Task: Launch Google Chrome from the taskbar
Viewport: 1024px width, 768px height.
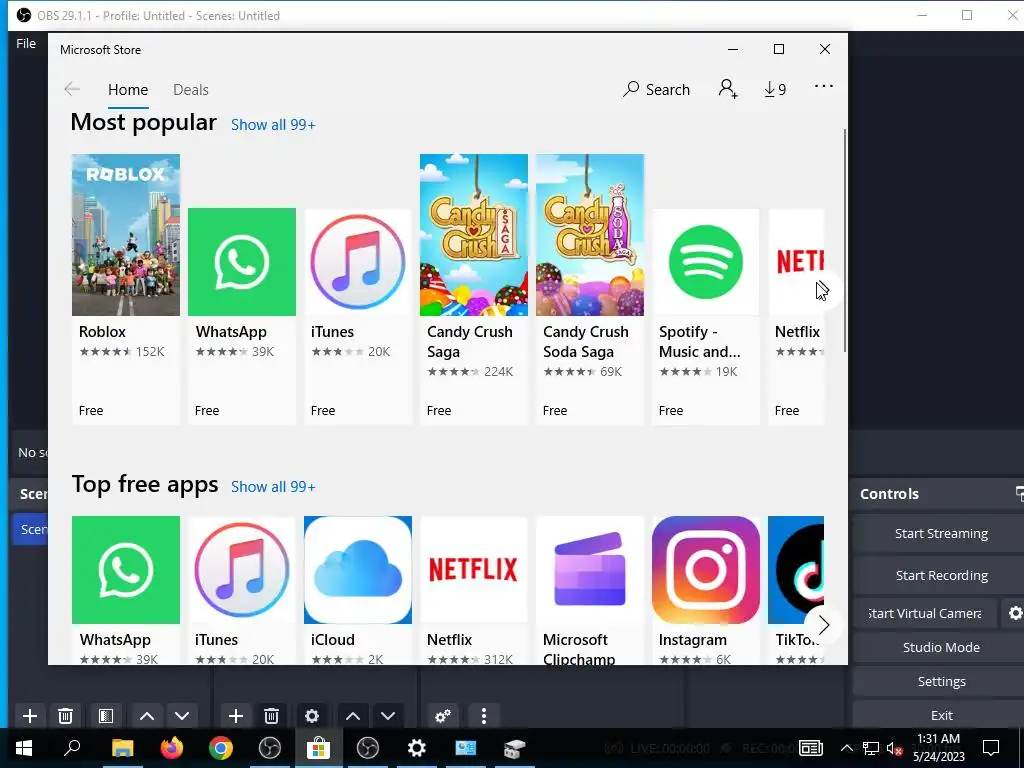Action: coord(221,748)
